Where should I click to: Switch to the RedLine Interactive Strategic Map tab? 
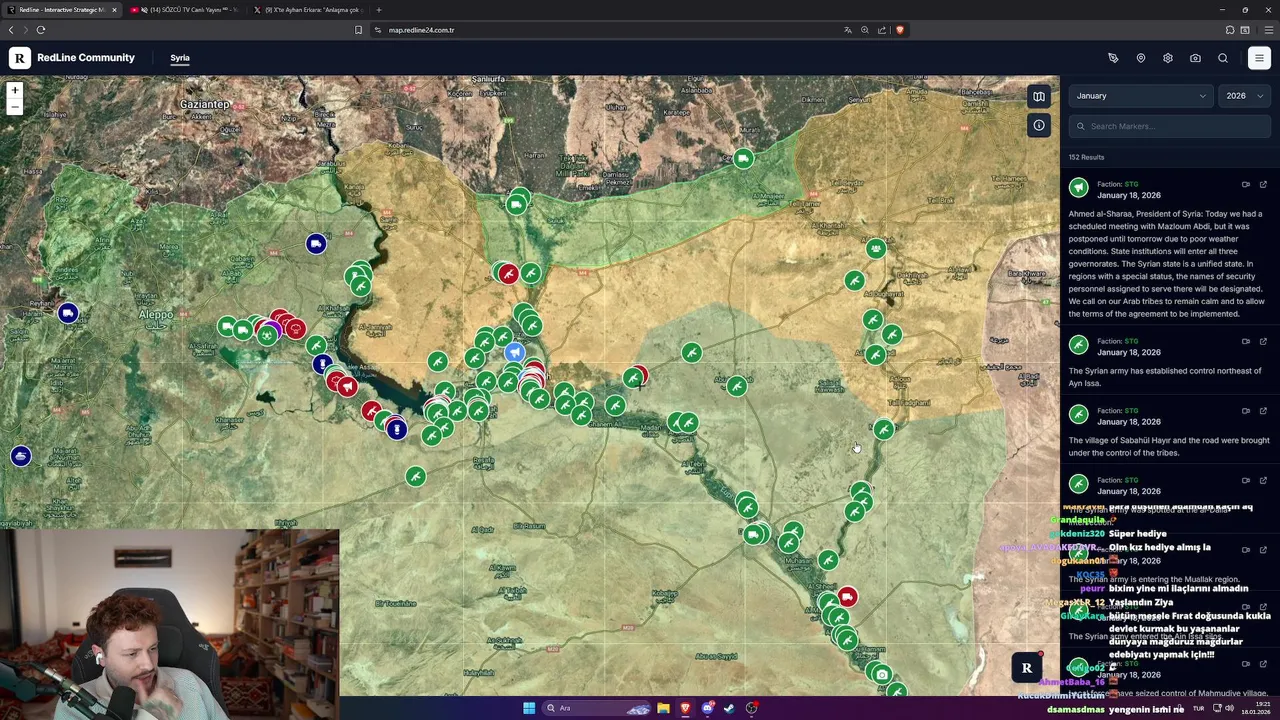pos(62,10)
